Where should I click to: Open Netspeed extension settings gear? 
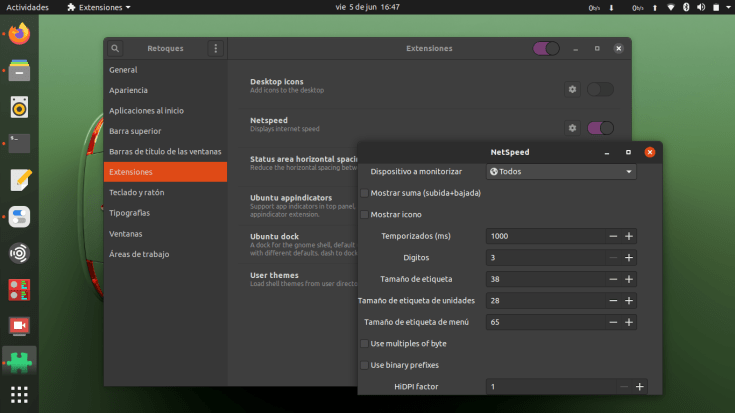572,128
